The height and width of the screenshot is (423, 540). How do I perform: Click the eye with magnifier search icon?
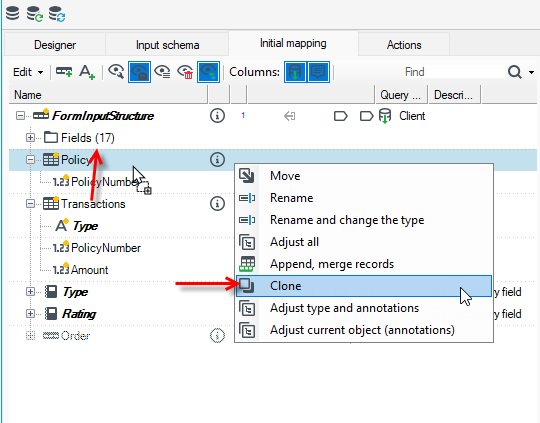coord(116,72)
